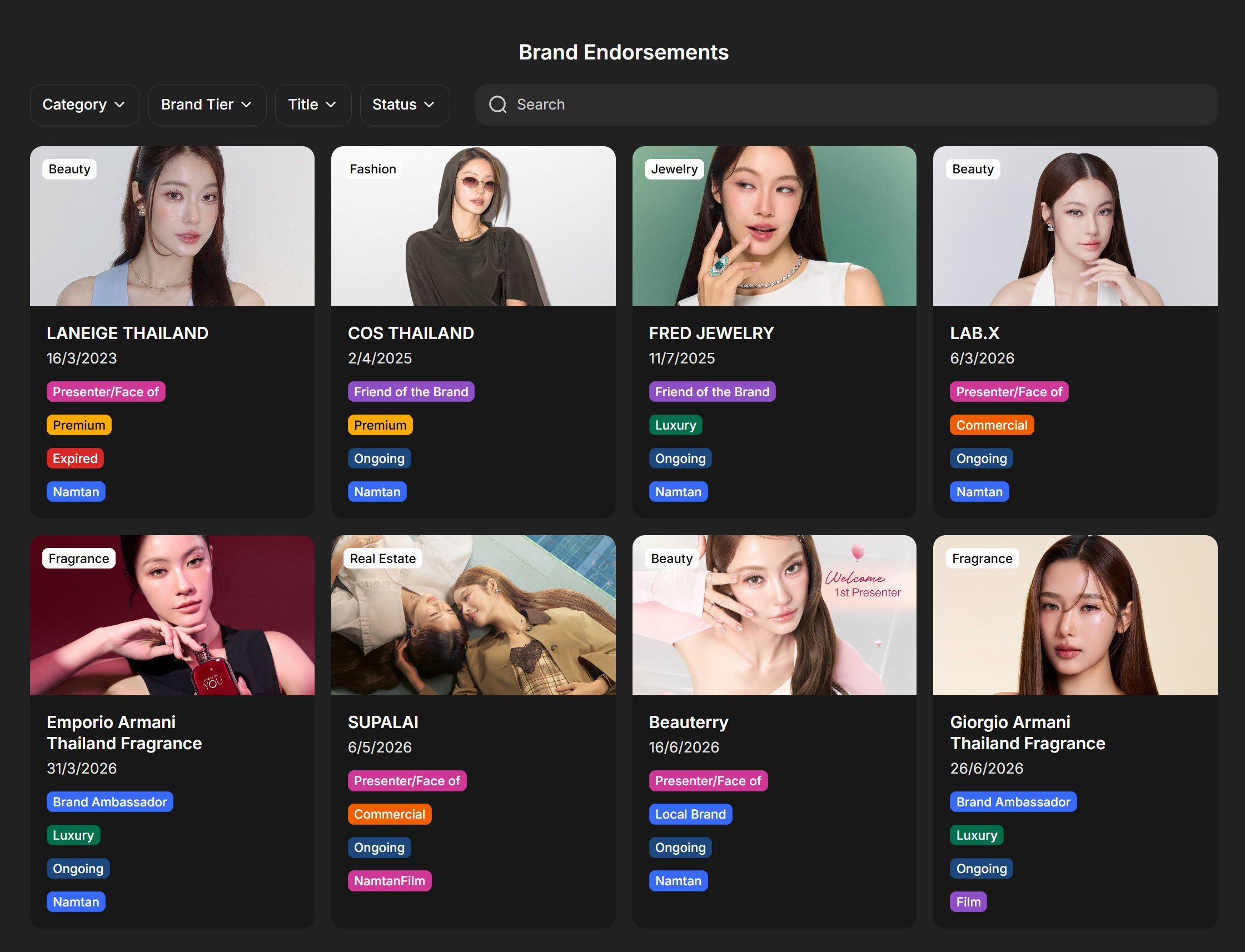The image size is (1245, 952).
Task: Click the date 26/6/2026 on Giorgio Armani
Action: (987, 769)
